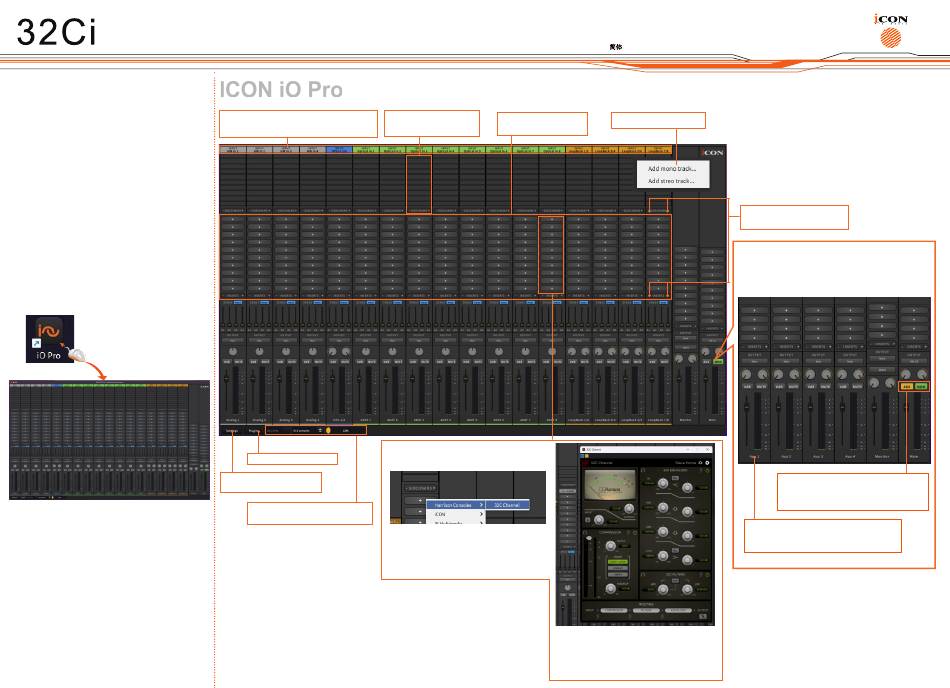The width and height of the screenshot is (950, 688).
Task: Expand the section header below Analog 1's plus slots
Action: (x=233, y=296)
